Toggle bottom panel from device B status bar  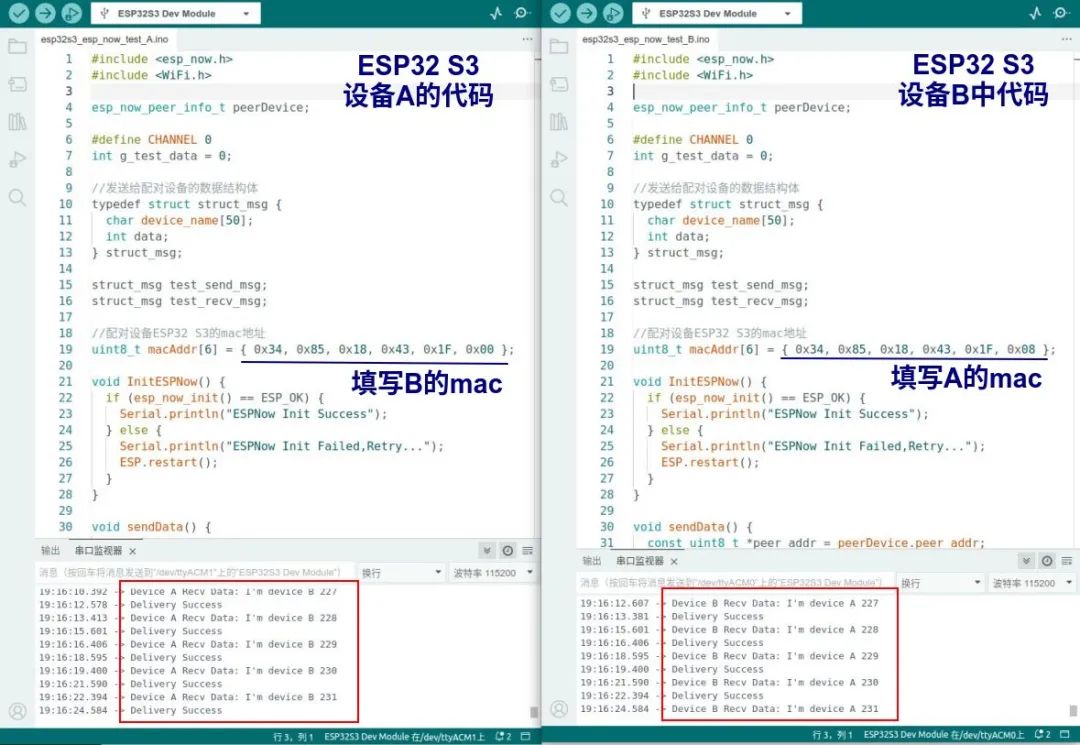click(x=1065, y=735)
